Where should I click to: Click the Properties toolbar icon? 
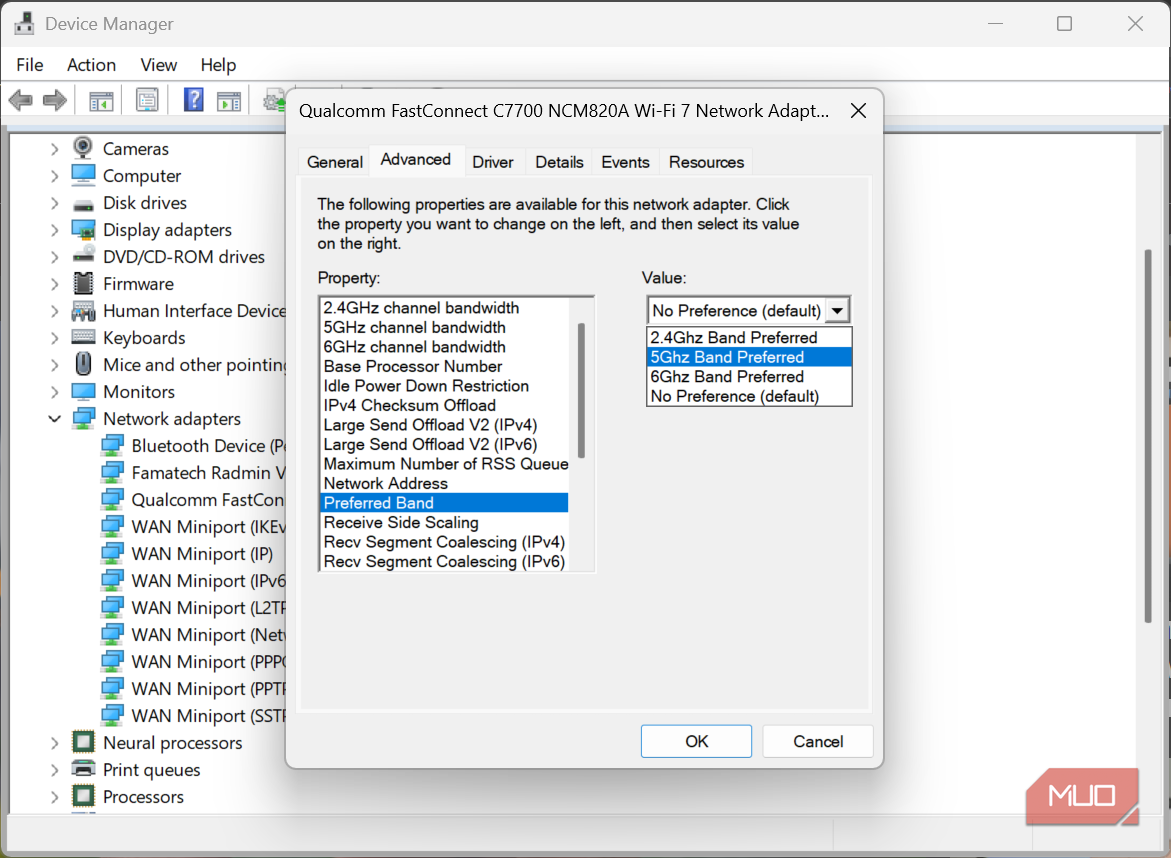click(x=147, y=100)
